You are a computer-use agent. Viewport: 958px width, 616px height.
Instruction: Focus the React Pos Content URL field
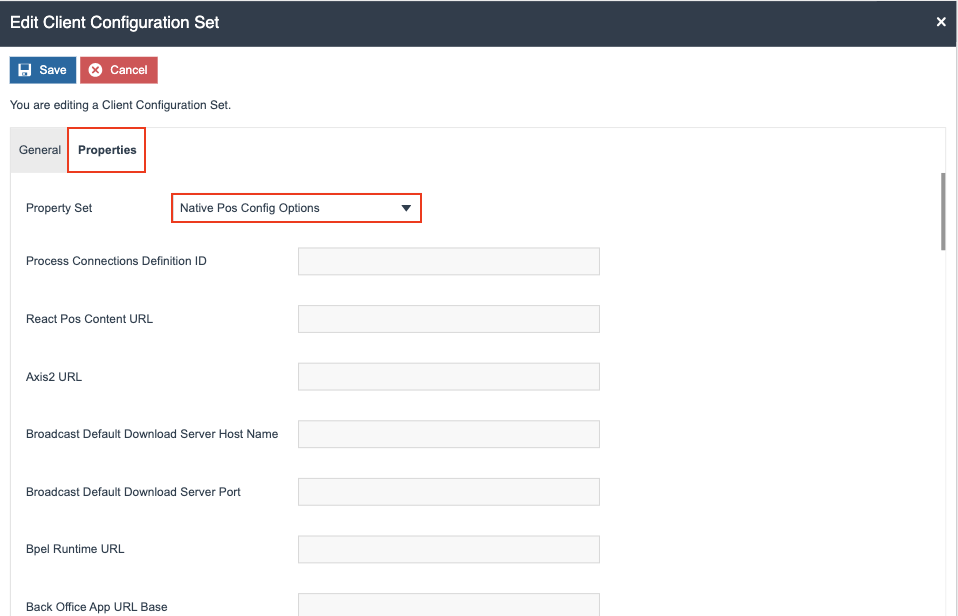coord(448,318)
